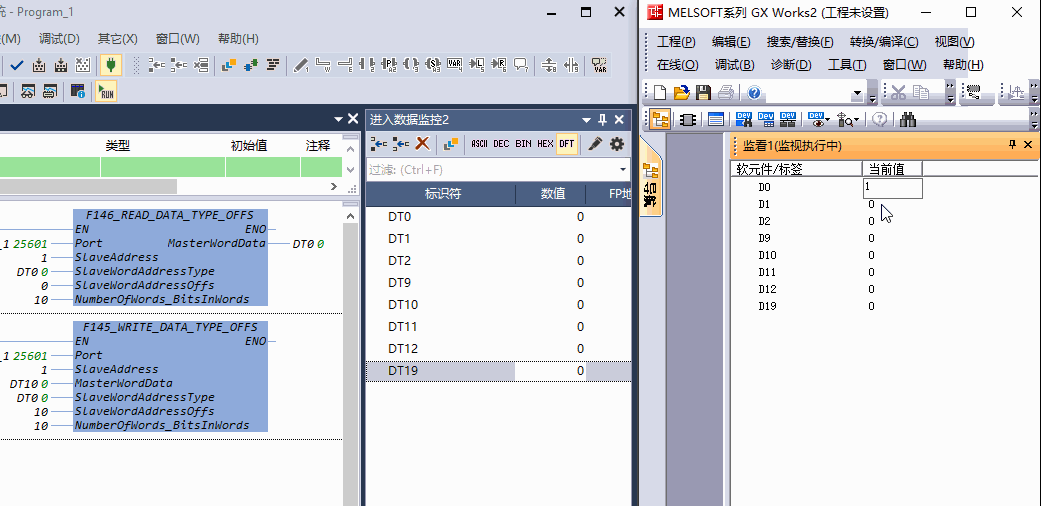Toggle ASCII display format in data monitor
Screen dimensions: 1041x506
[x=479, y=144]
